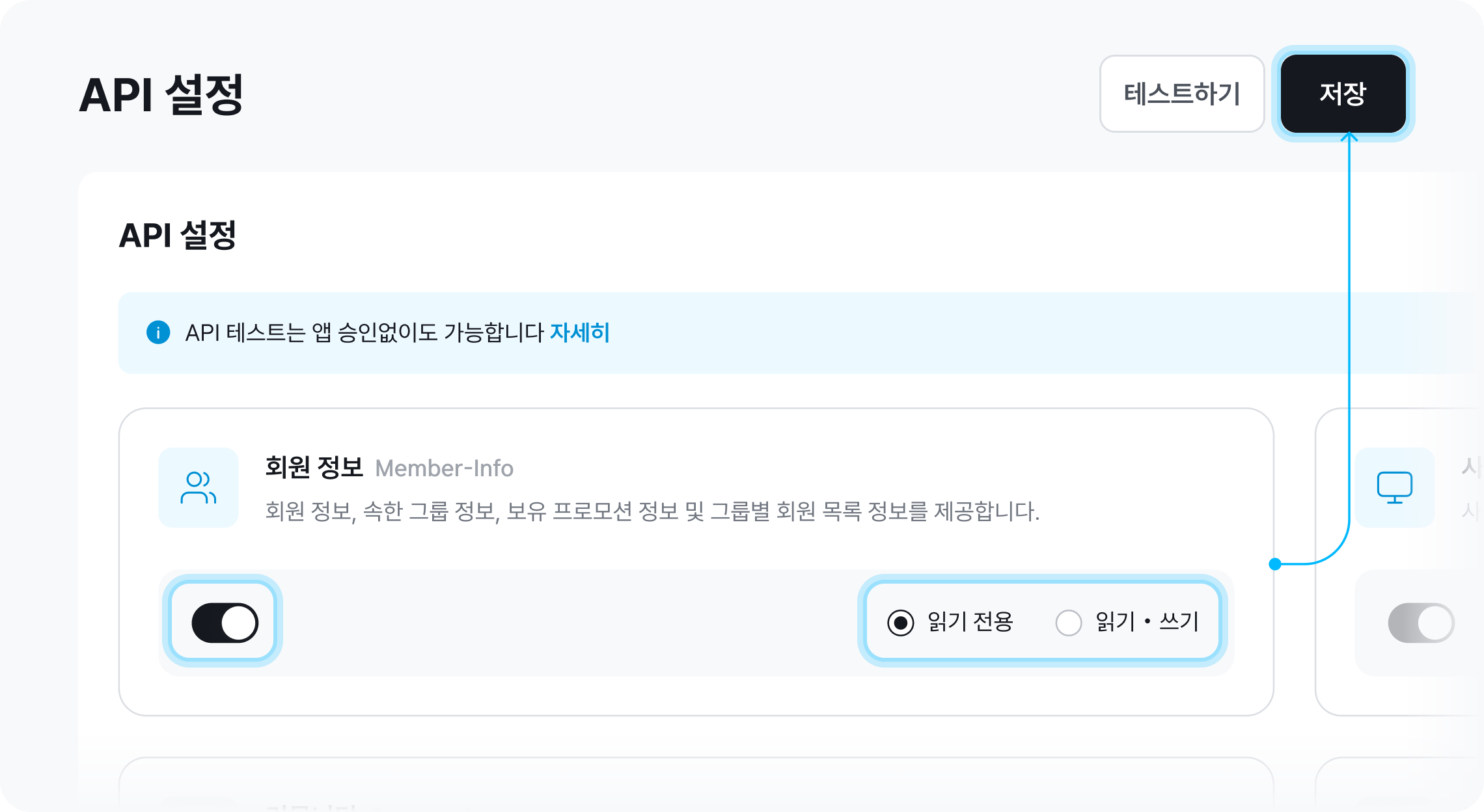The height and width of the screenshot is (812, 1484).
Task: Click the API 테스트는 앱 승인없이도 가능합니다 notice text
Action: [364, 332]
